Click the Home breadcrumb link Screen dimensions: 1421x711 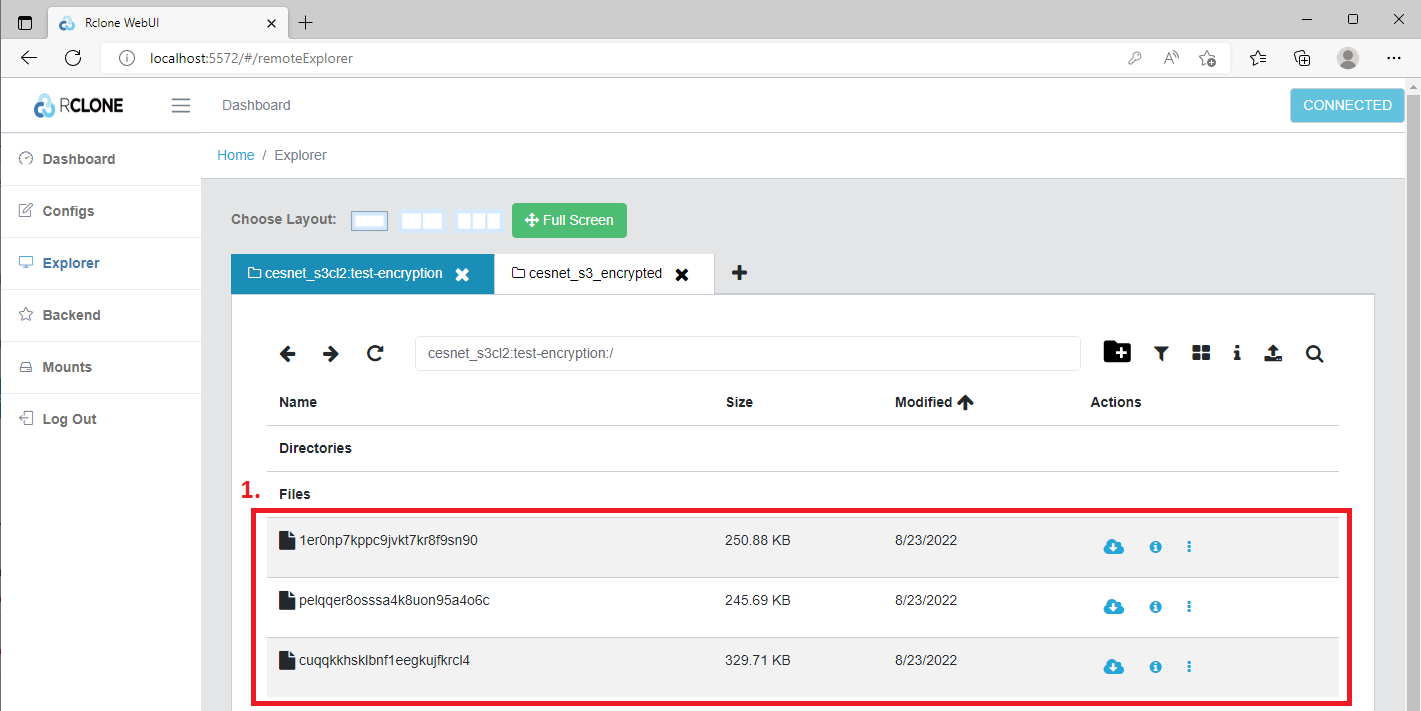tap(236, 155)
